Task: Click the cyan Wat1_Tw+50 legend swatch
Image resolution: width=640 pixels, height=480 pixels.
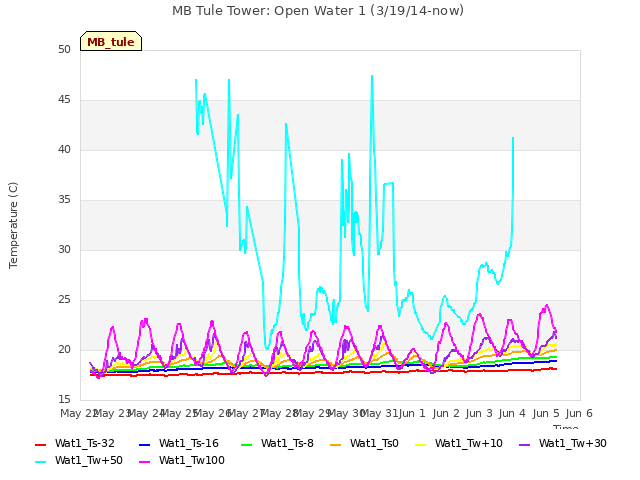Action: [x=40, y=462]
